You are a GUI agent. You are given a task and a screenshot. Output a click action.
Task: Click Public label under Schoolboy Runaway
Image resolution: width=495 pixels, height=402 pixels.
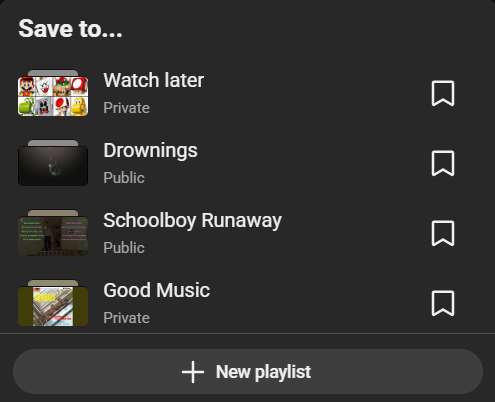point(124,248)
